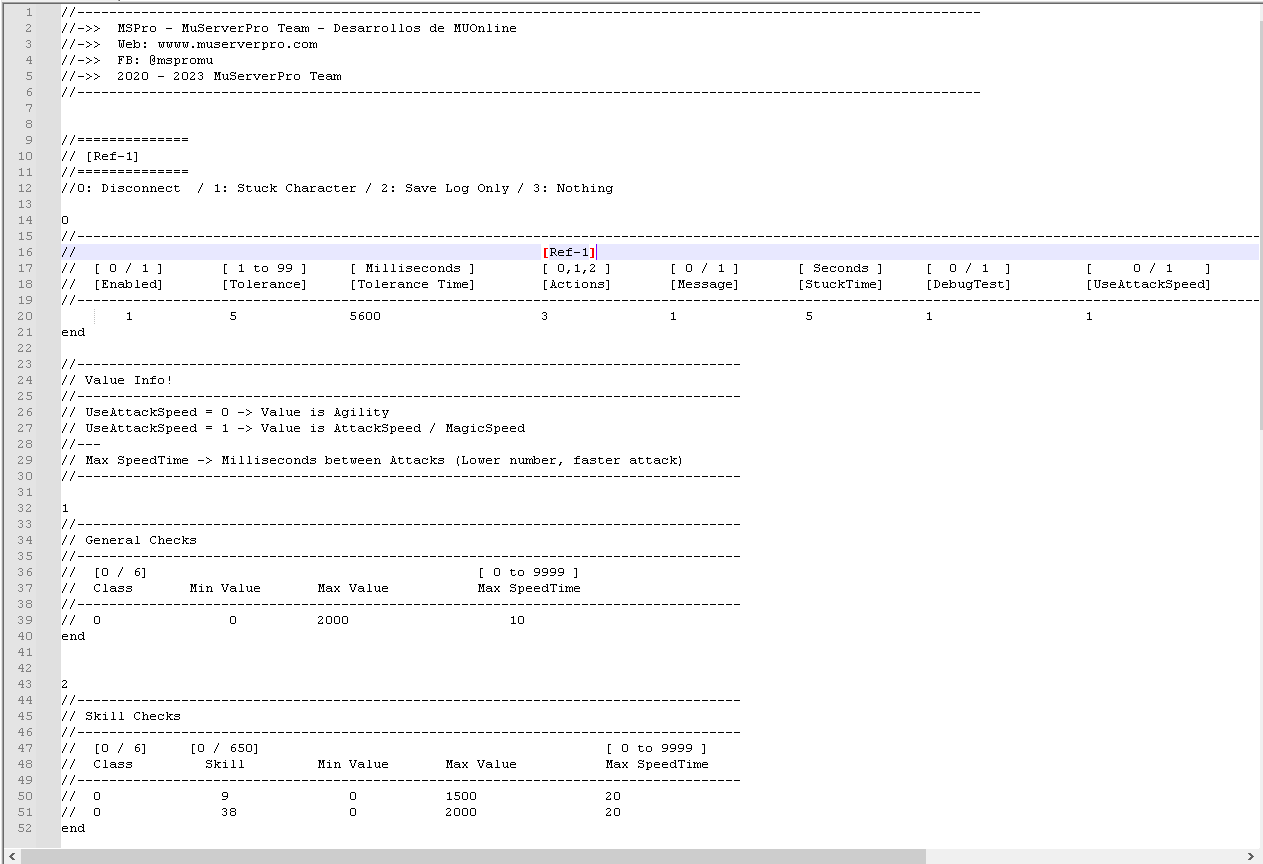Viewport: 1263px width, 864px height.
Task: Click the "// Skill Checks" comment line
Action: [122, 716]
